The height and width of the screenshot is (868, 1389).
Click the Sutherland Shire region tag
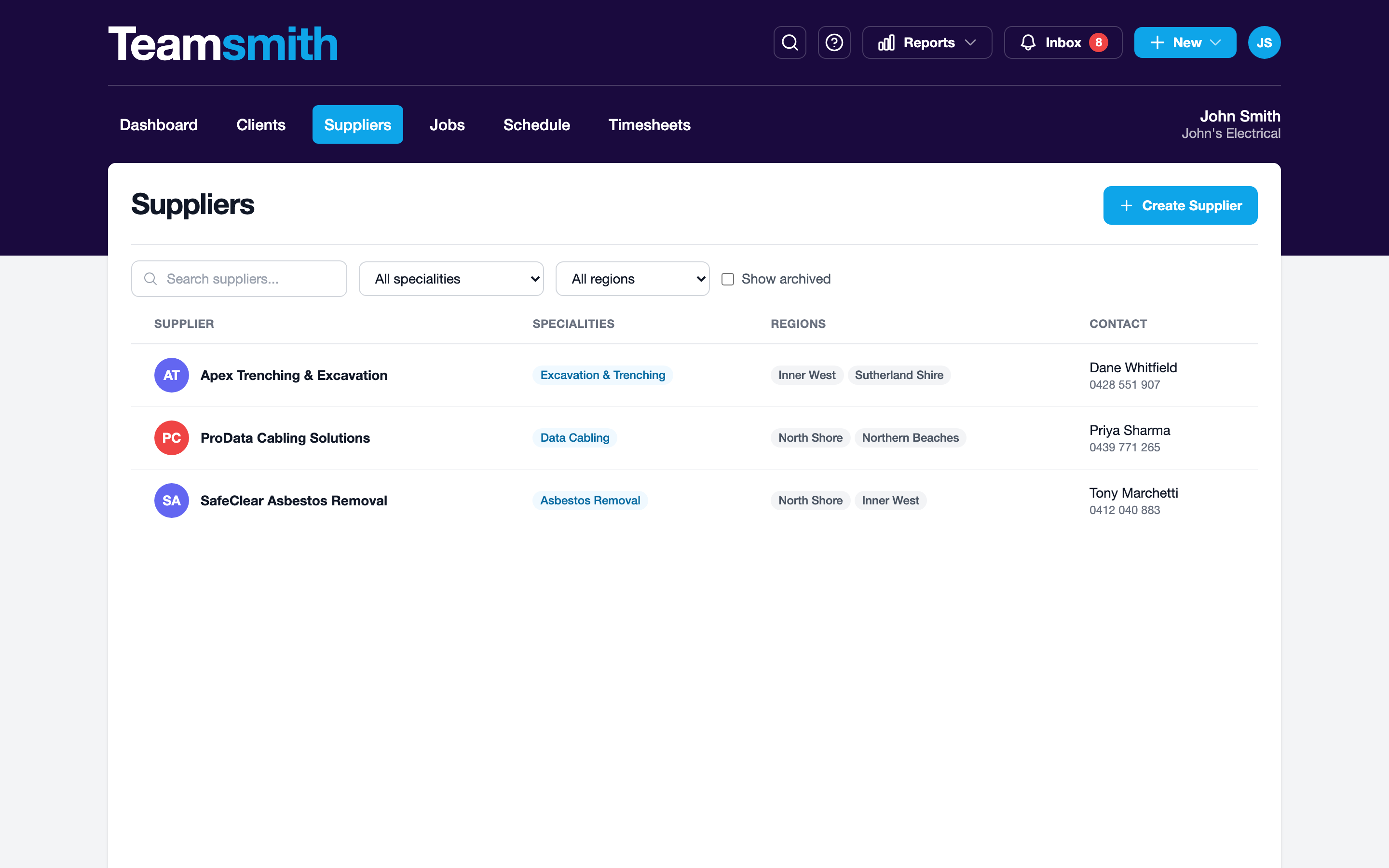(899, 376)
